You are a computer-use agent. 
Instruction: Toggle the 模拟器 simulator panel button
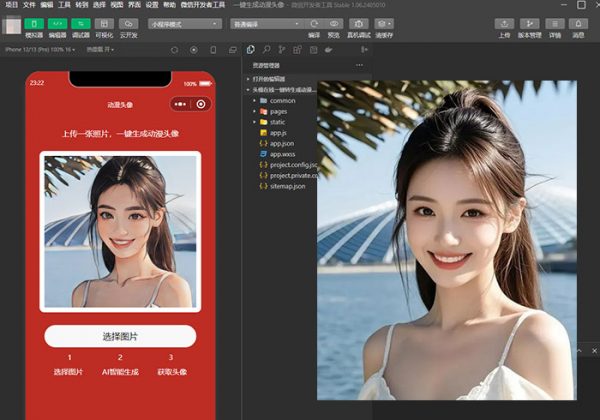[33, 23]
